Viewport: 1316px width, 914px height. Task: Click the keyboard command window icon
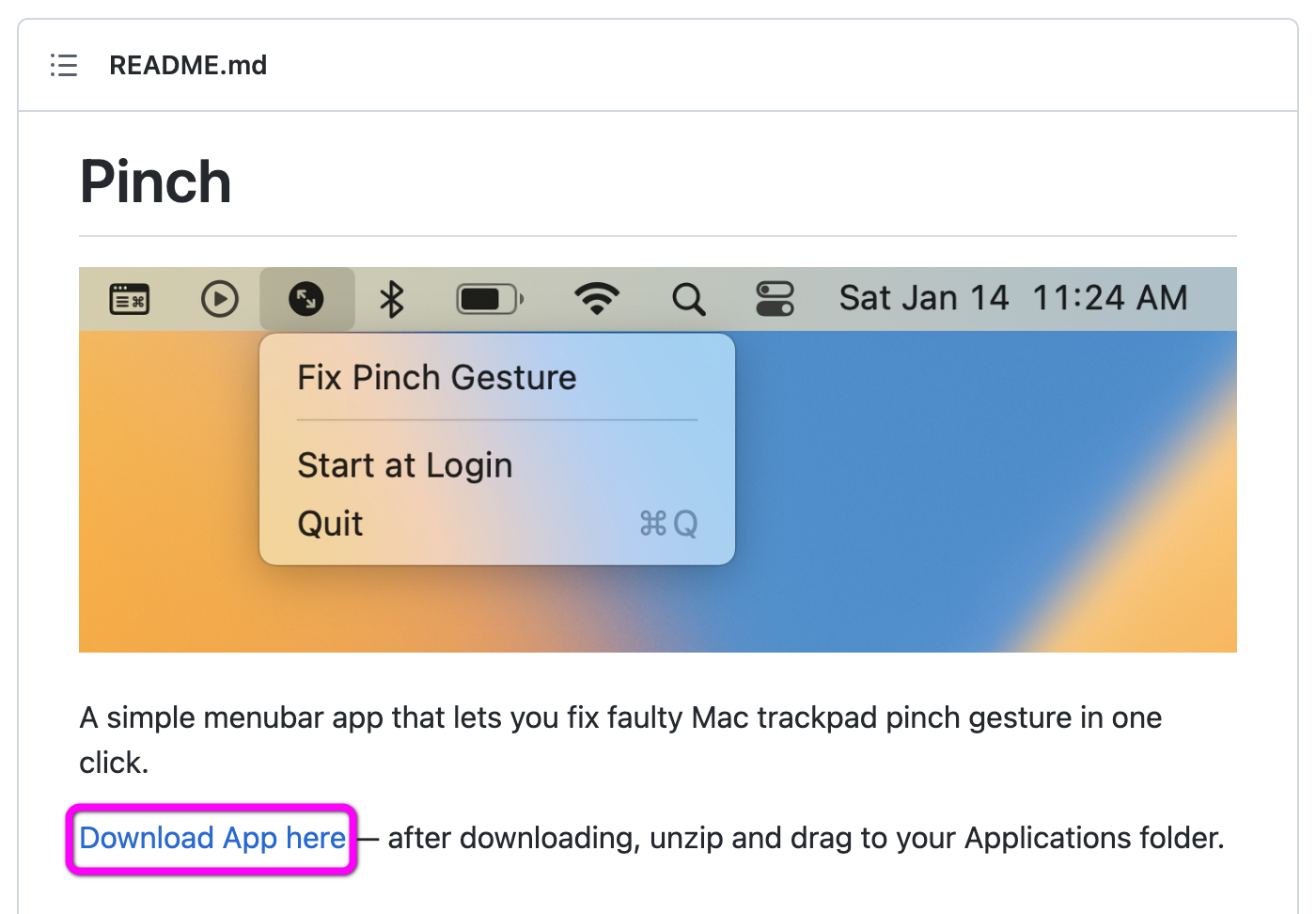pos(130,299)
